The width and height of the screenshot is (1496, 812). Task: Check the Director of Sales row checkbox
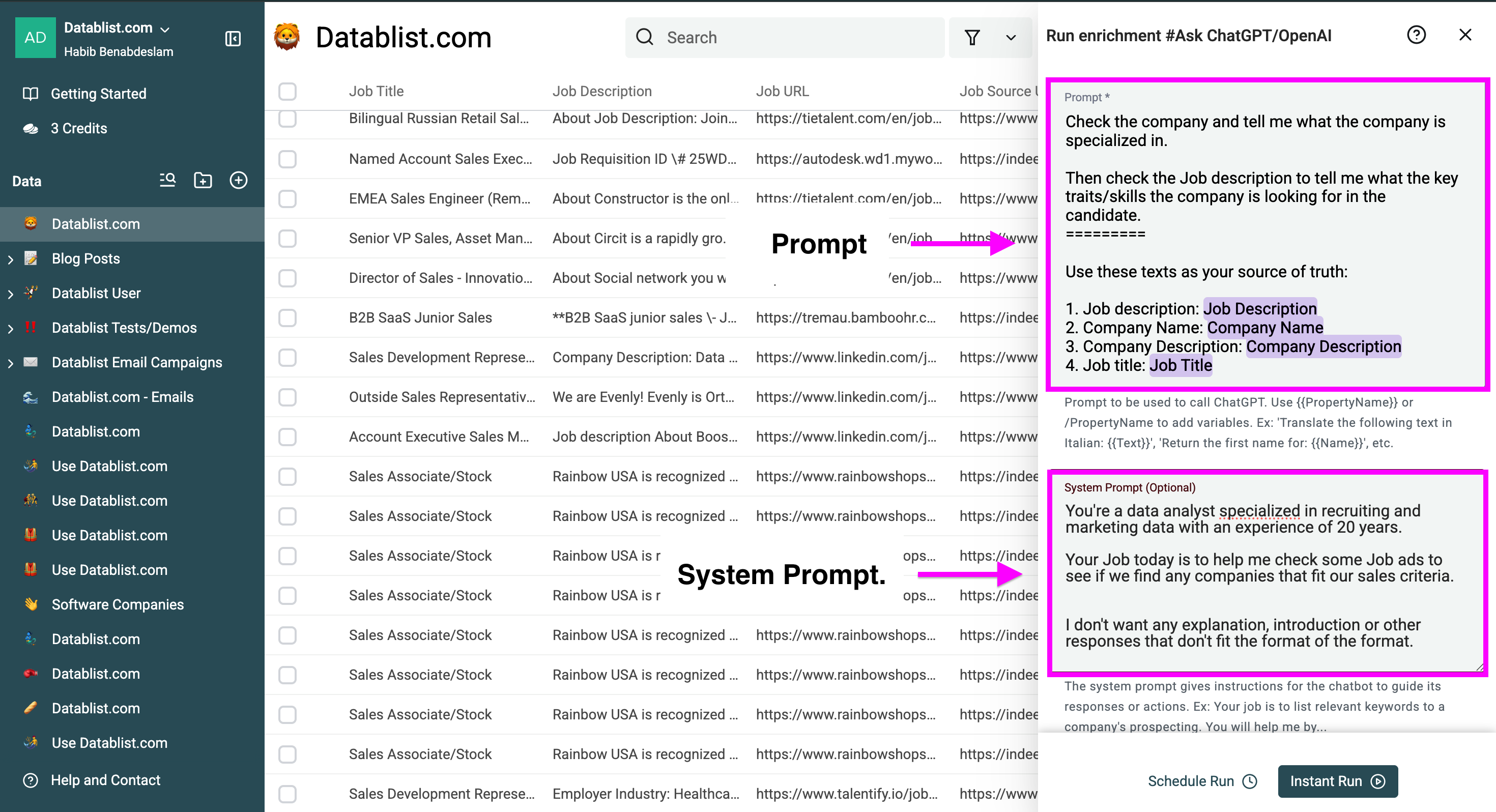(x=287, y=278)
